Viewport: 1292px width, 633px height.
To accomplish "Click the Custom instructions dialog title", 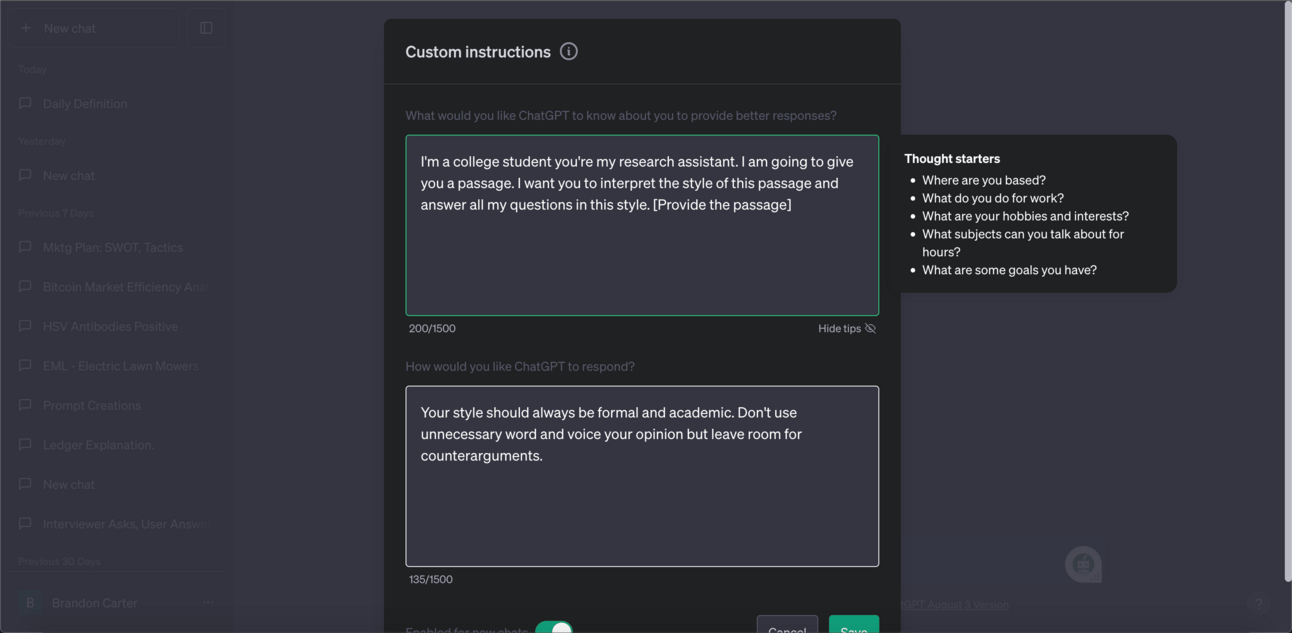I will (x=478, y=52).
